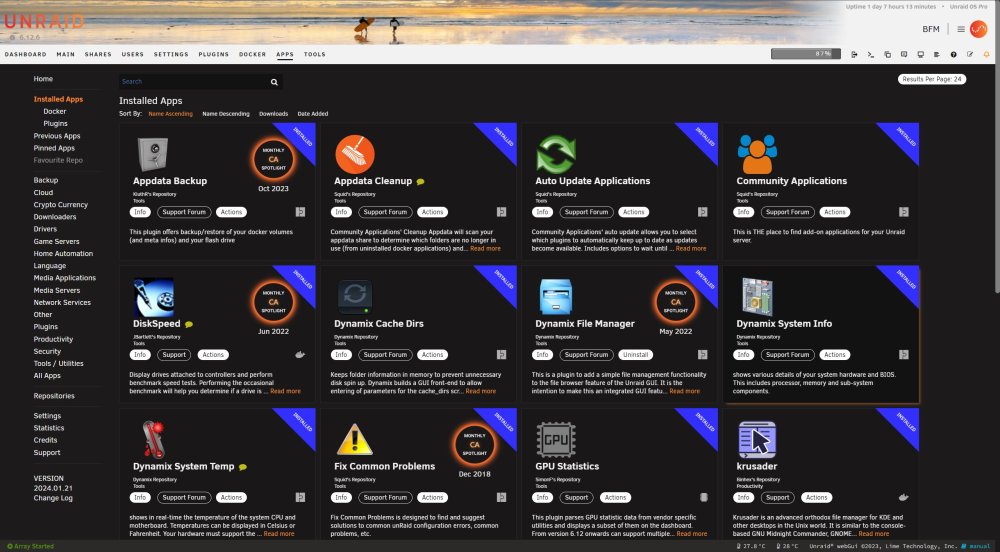The image size is (1000, 552).
Task: Click Read more on Appdata Cleanup description
Action: [485, 249]
